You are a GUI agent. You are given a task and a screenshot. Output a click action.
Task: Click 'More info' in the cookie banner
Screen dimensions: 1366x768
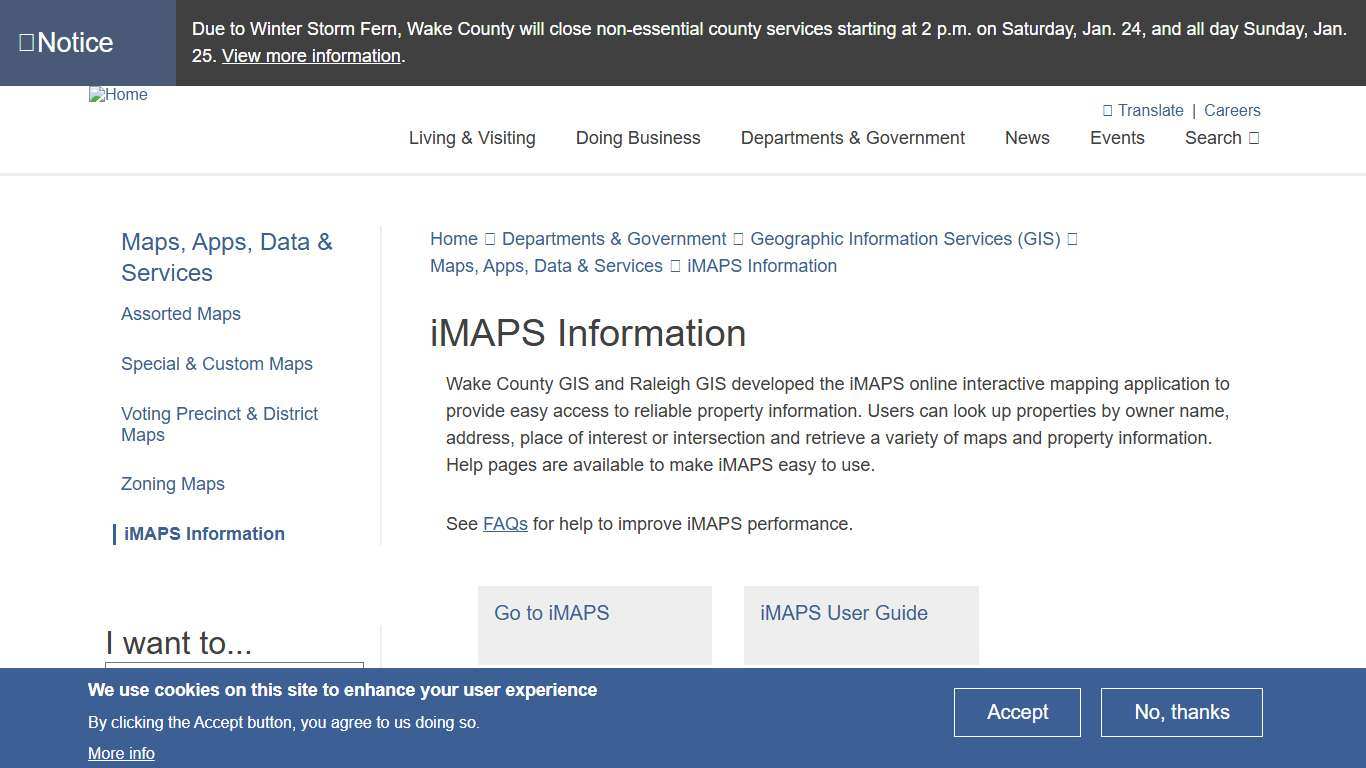(121, 753)
